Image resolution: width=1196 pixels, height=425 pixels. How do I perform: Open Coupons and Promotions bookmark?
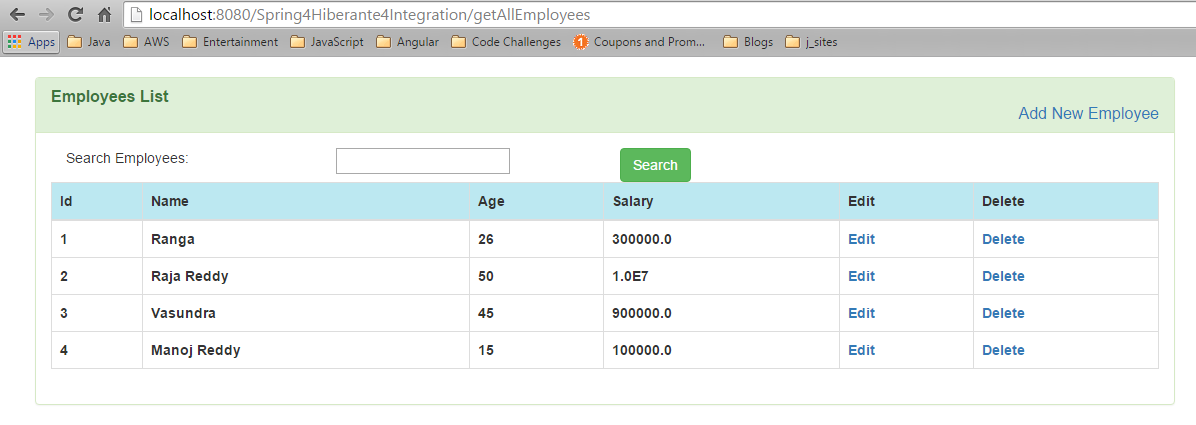[640, 42]
